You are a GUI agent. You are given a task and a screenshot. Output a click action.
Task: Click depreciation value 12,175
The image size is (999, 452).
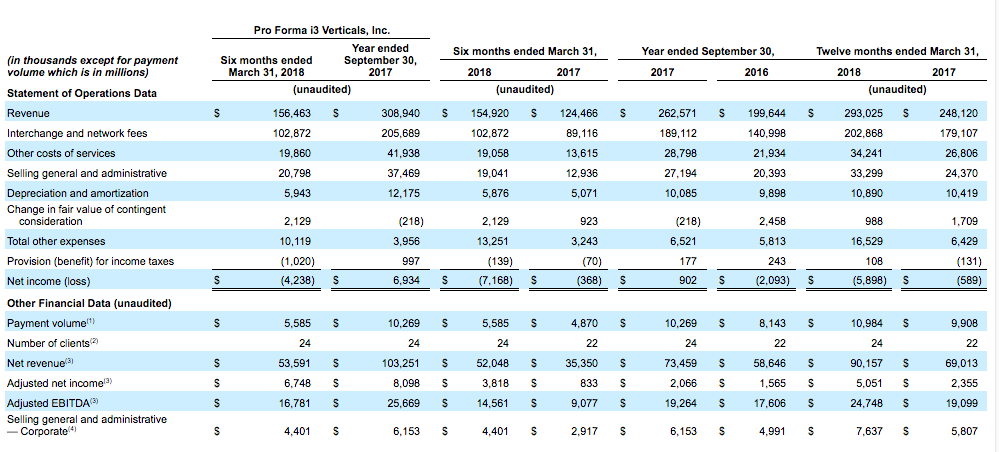pyautogui.click(x=405, y=193)
